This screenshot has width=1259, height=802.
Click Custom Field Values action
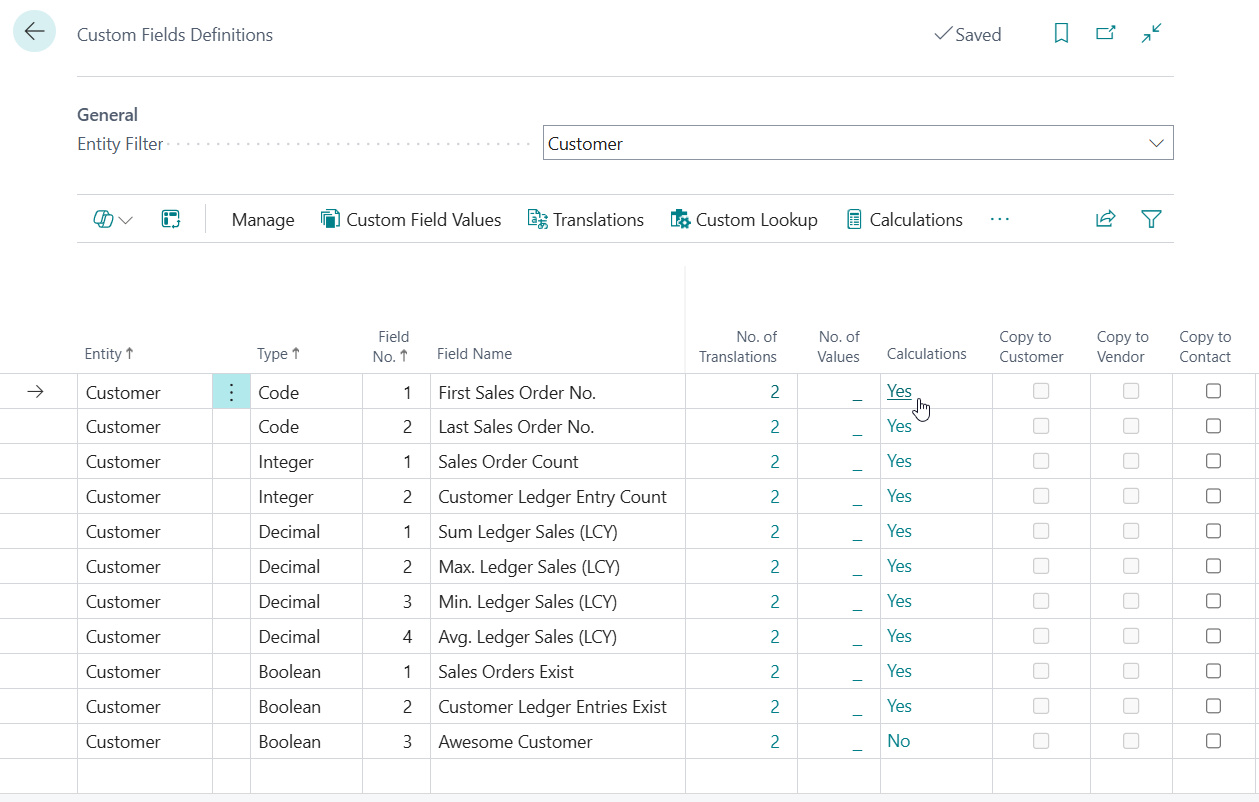[x=411, y=220]
